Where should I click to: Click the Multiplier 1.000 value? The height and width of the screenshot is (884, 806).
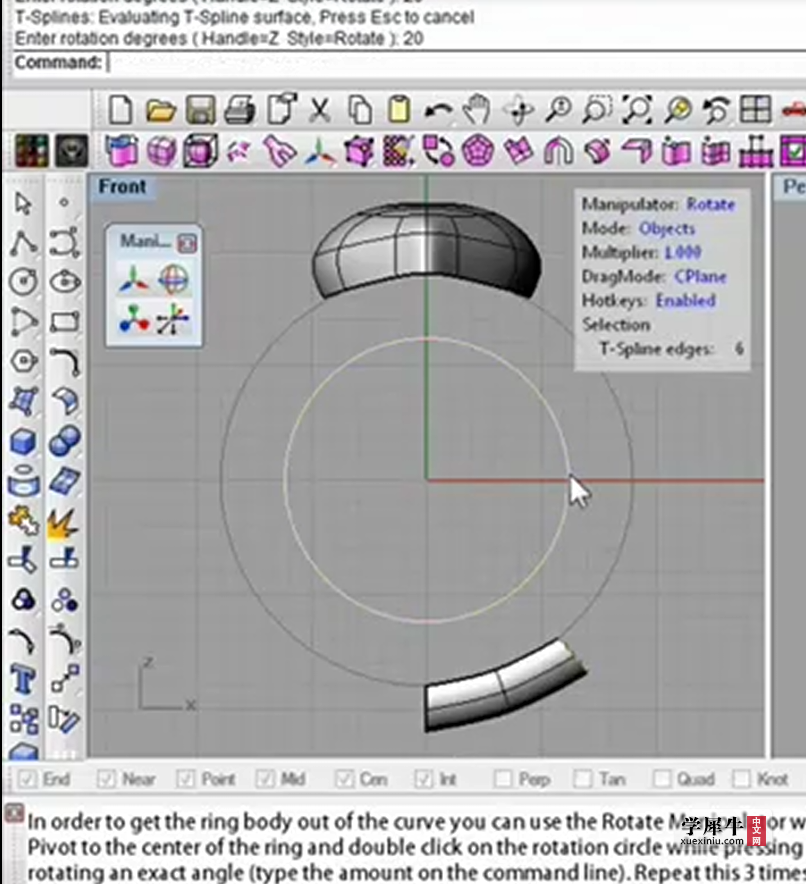coord(683,252)
